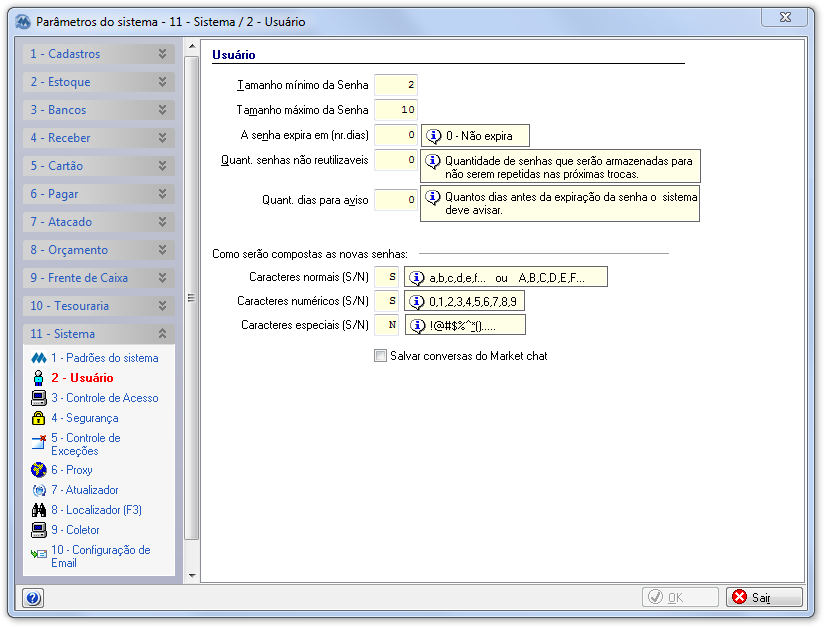Image resolution: width=825 pixels, height=627 pixels.
Task: Focus the Quant. dias para aviso field
Action: [x=396, y=200]
